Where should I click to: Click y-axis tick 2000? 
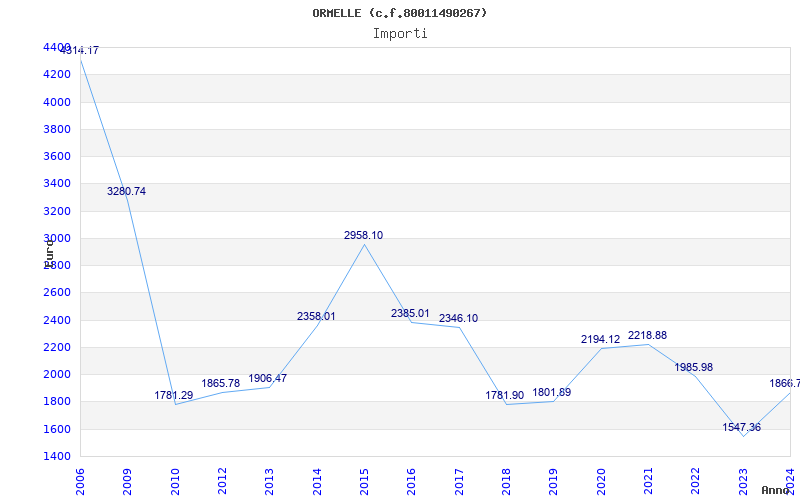point(57,374)
